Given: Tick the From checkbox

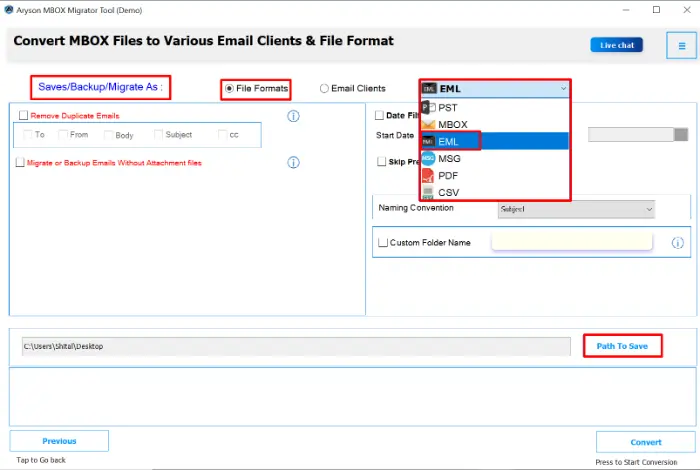Looking at the screenshot, I should [x=63, y=134].
